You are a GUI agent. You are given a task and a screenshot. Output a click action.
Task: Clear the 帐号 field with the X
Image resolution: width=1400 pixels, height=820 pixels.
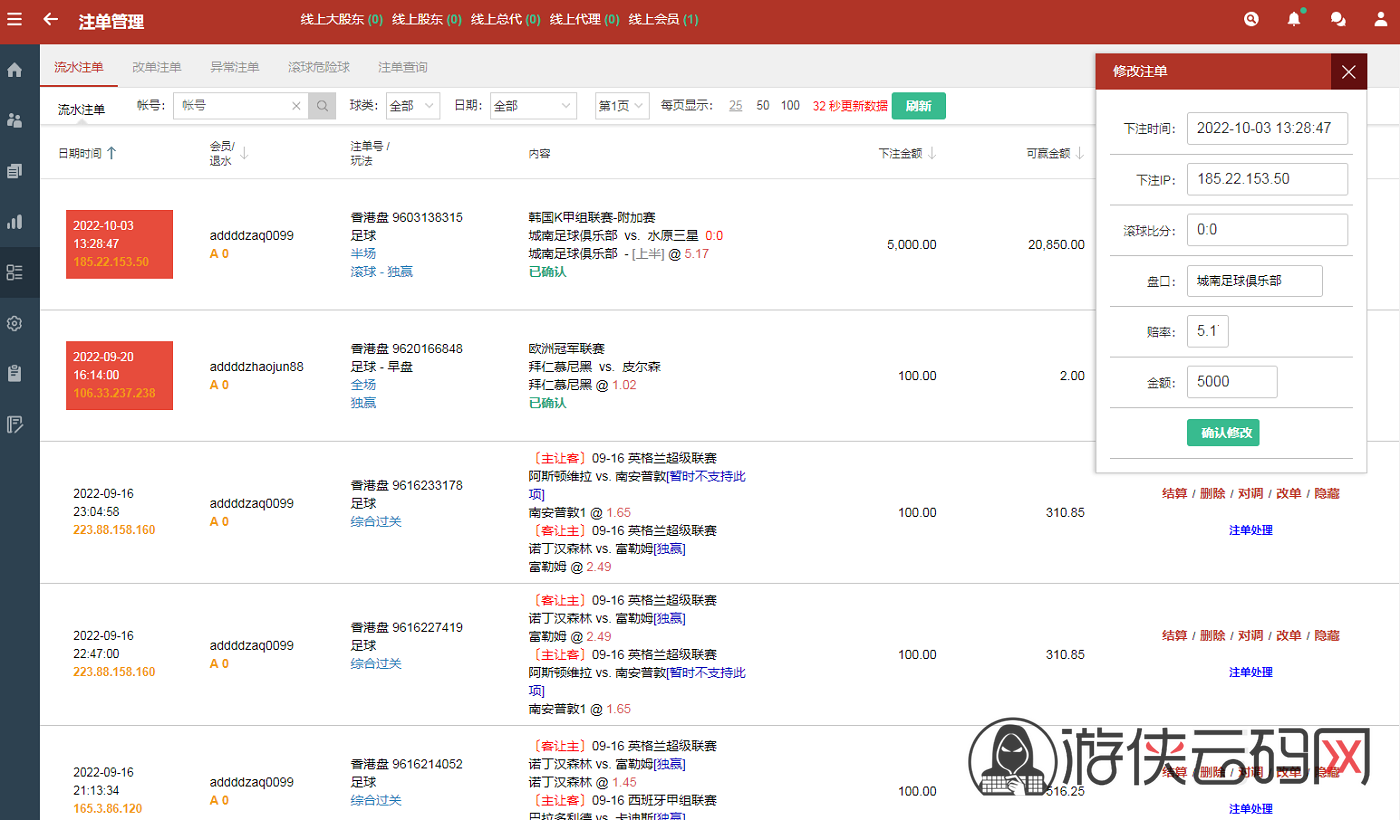[x=296, y=106]
